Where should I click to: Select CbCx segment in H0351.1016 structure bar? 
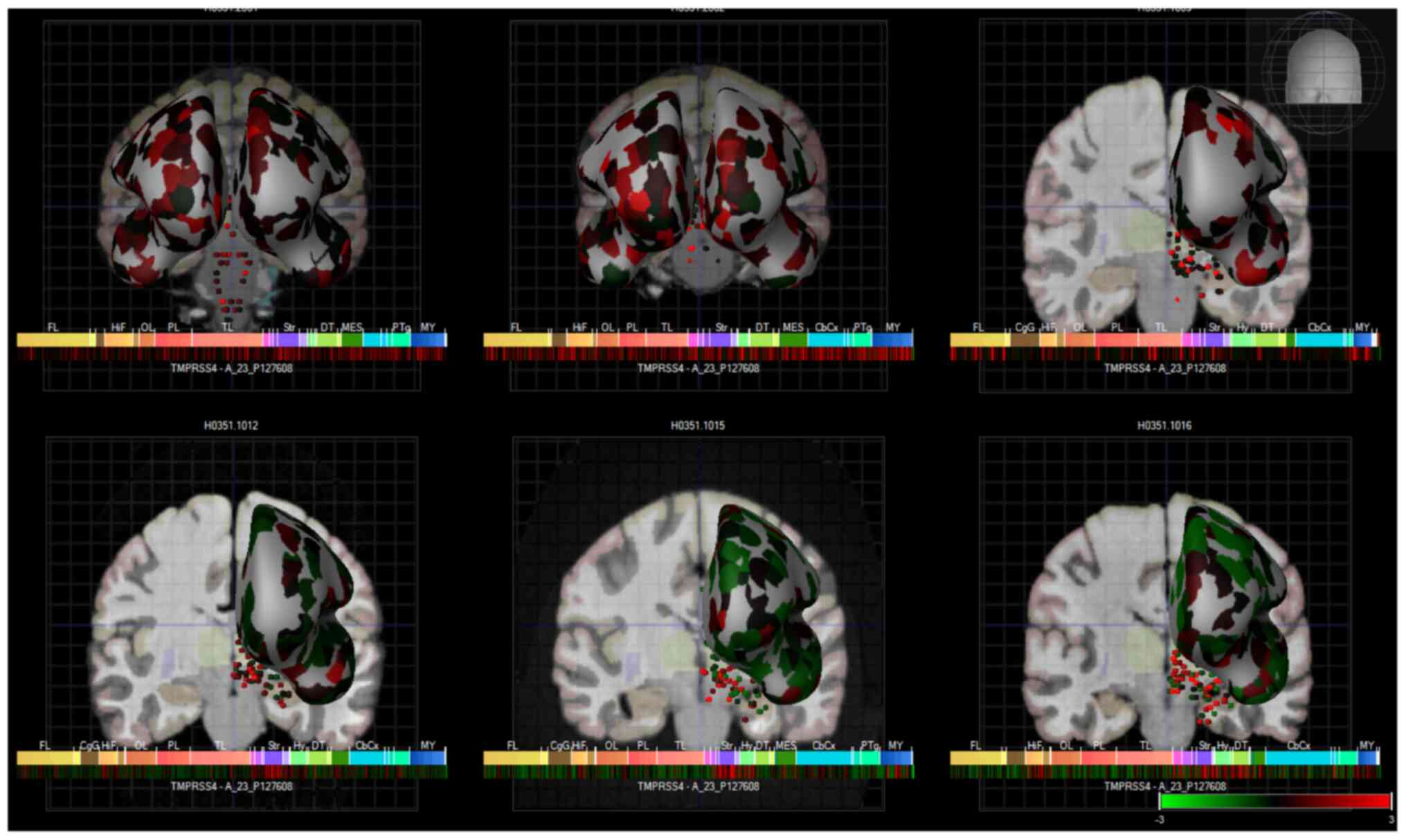1298,758
